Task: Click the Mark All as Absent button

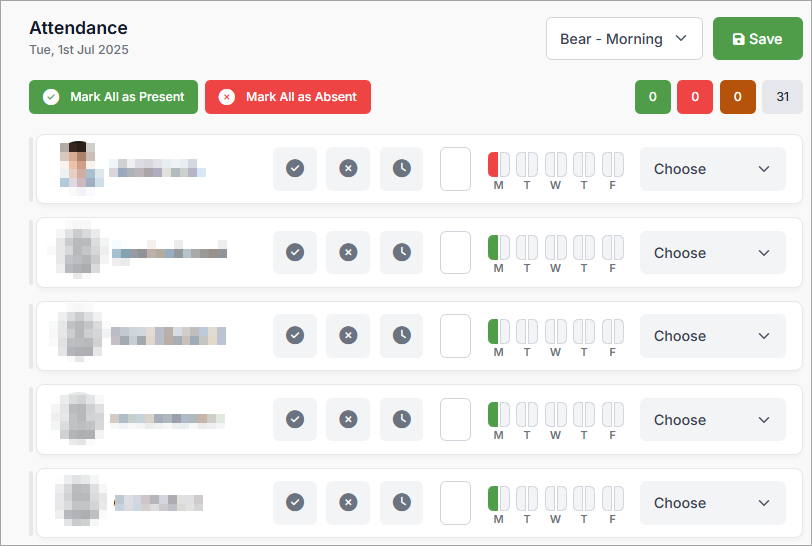Action: tap(288, 97)
